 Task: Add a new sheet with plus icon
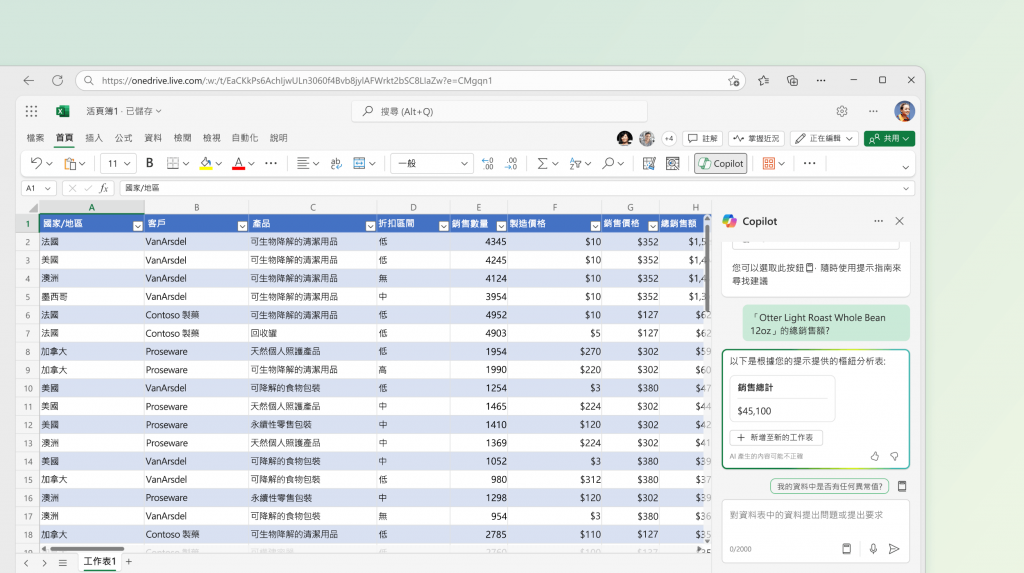129,561
